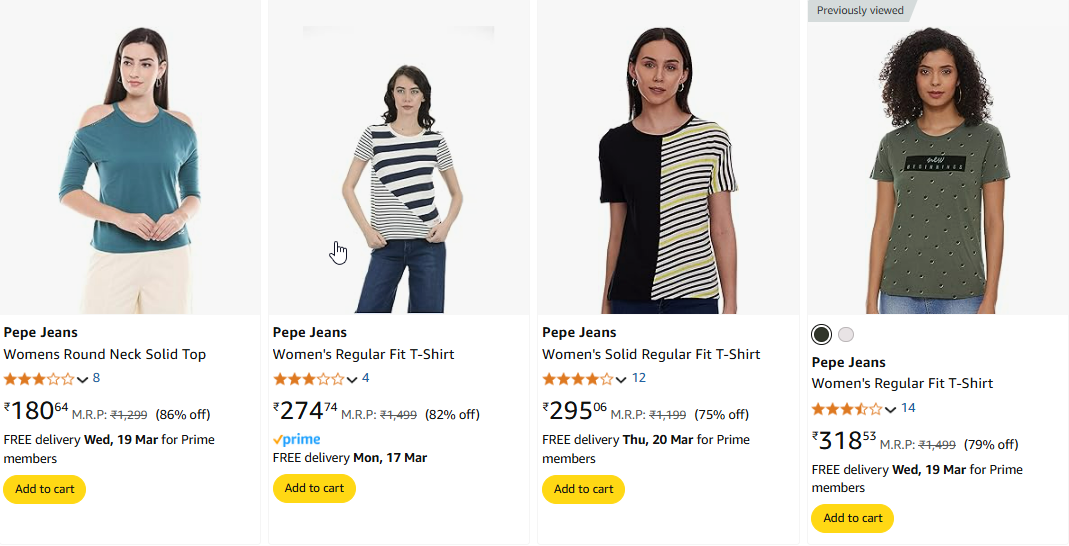The height and width of the screenshot is (546, 1069).
Task: Add teal Round Neck Solid Top to cart
Action: [44, 489]
